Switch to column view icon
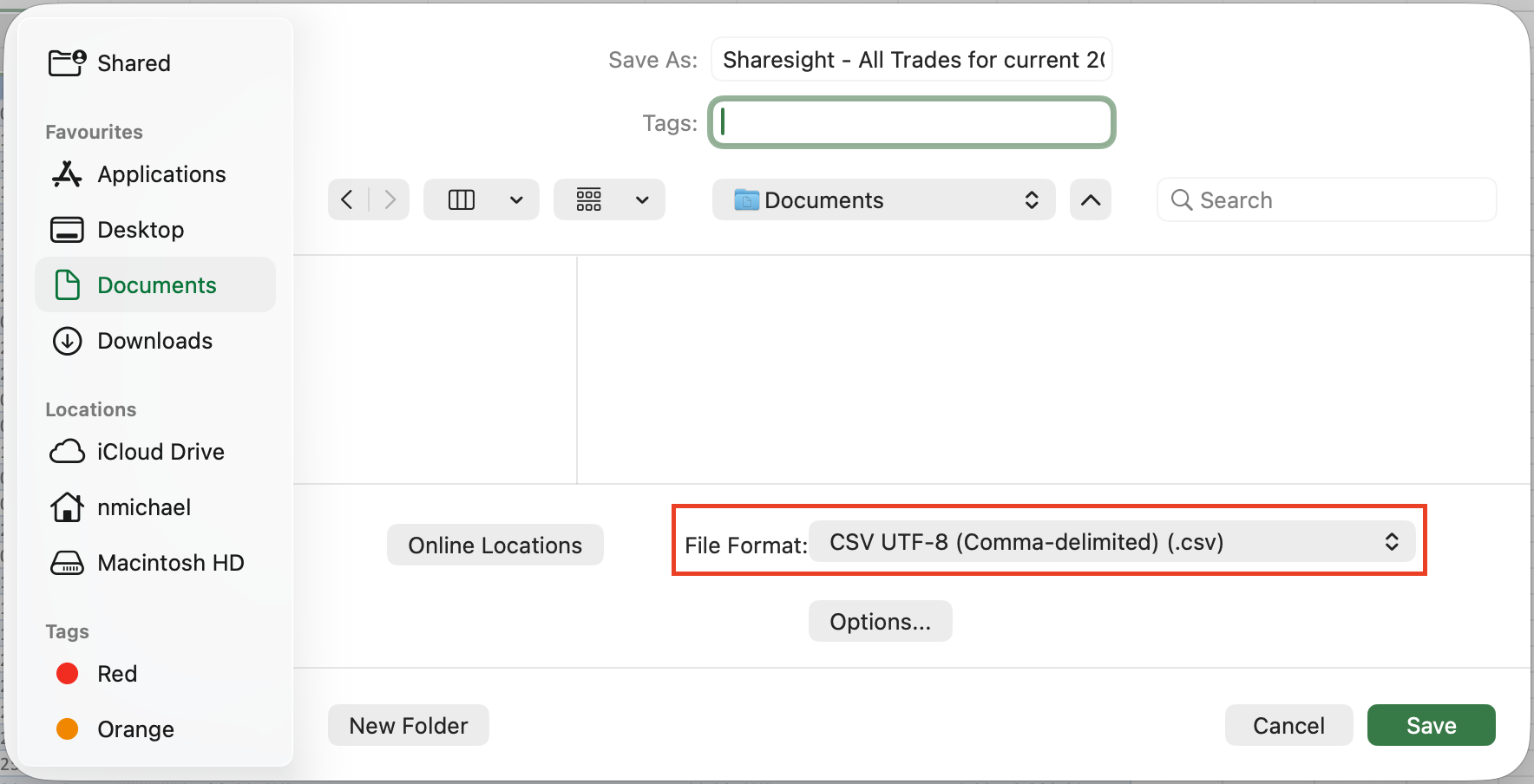This screenshot has height=784, width=1534. tap(461, 200)
